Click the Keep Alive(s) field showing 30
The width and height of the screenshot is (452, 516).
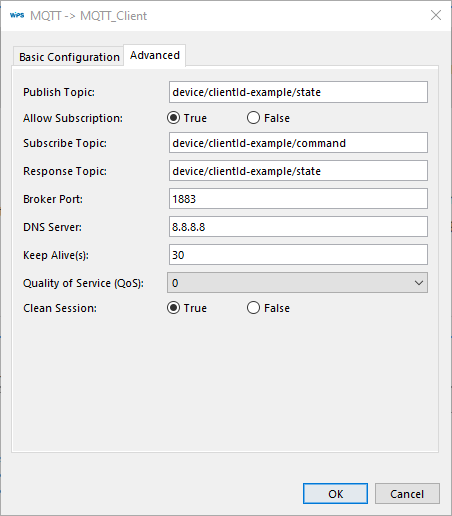pos(298,255)
